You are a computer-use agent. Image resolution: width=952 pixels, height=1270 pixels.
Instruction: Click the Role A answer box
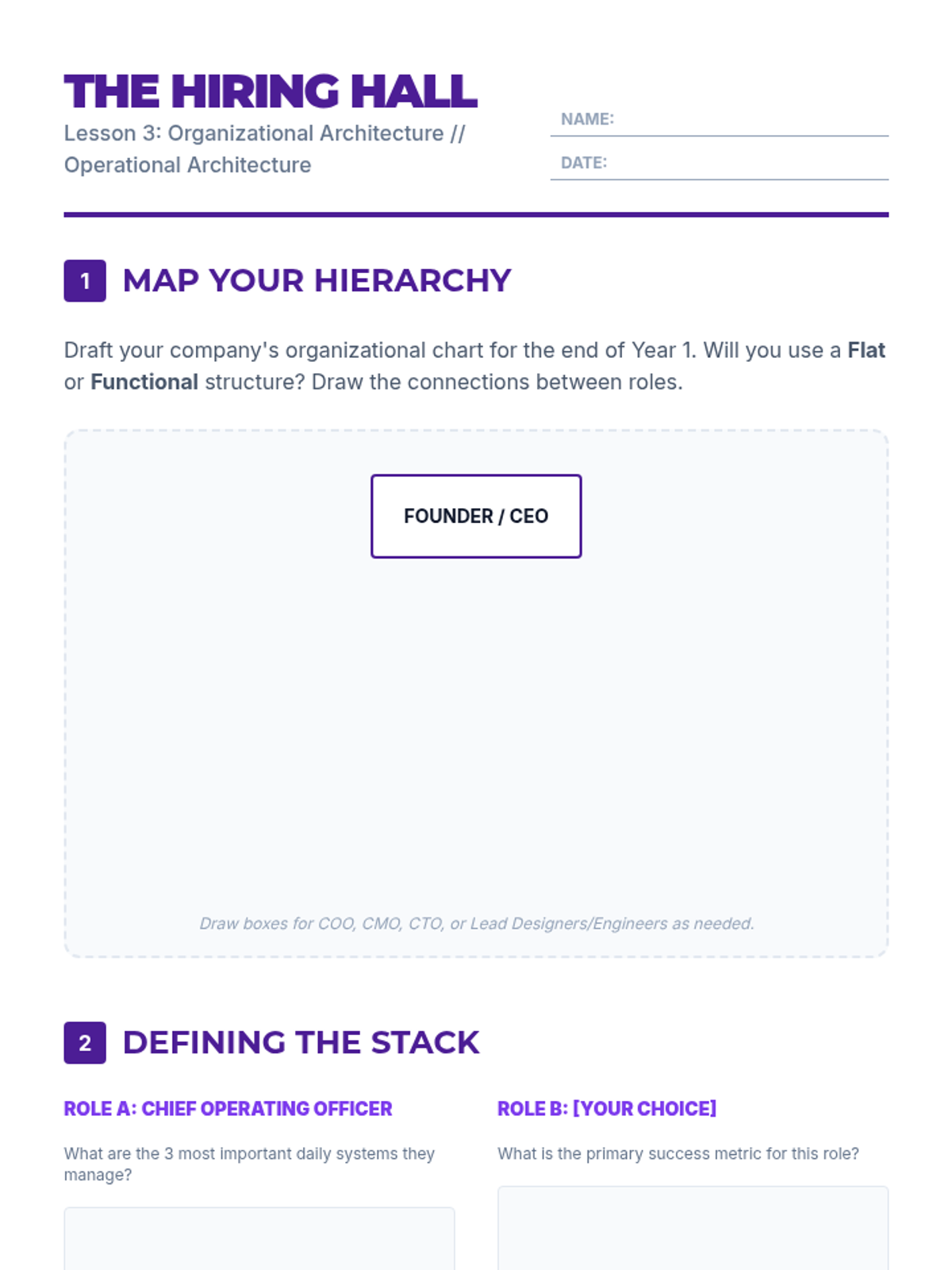click(x=259, y=1238)
